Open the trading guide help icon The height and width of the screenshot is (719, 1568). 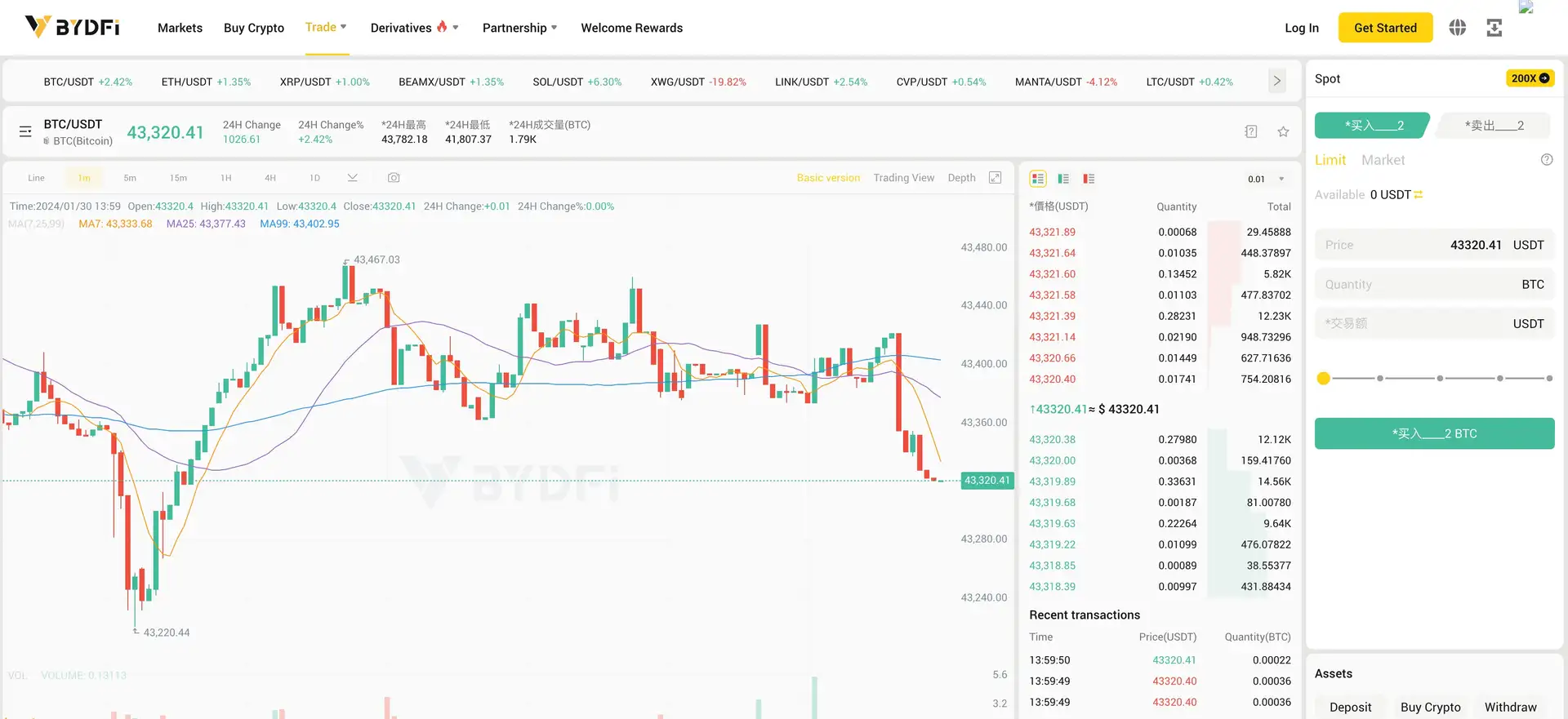(1250, 132)
